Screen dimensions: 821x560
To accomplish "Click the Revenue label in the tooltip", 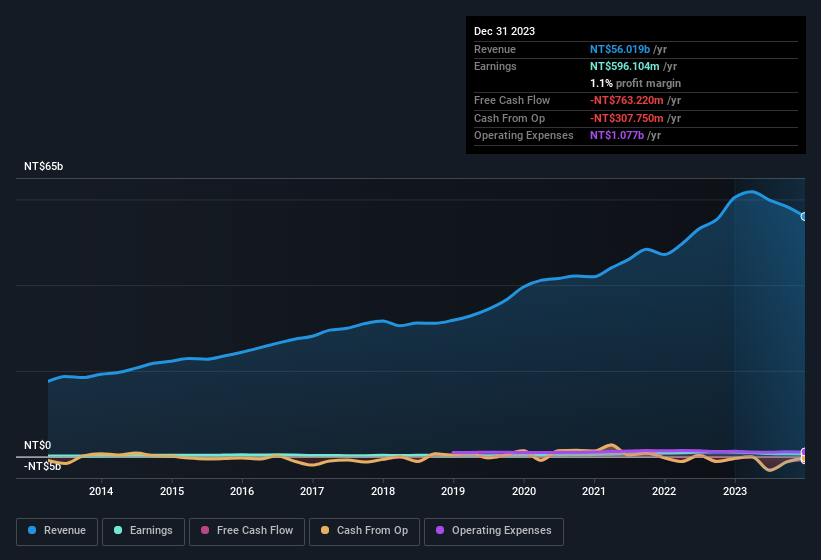I will coord(495,49).
